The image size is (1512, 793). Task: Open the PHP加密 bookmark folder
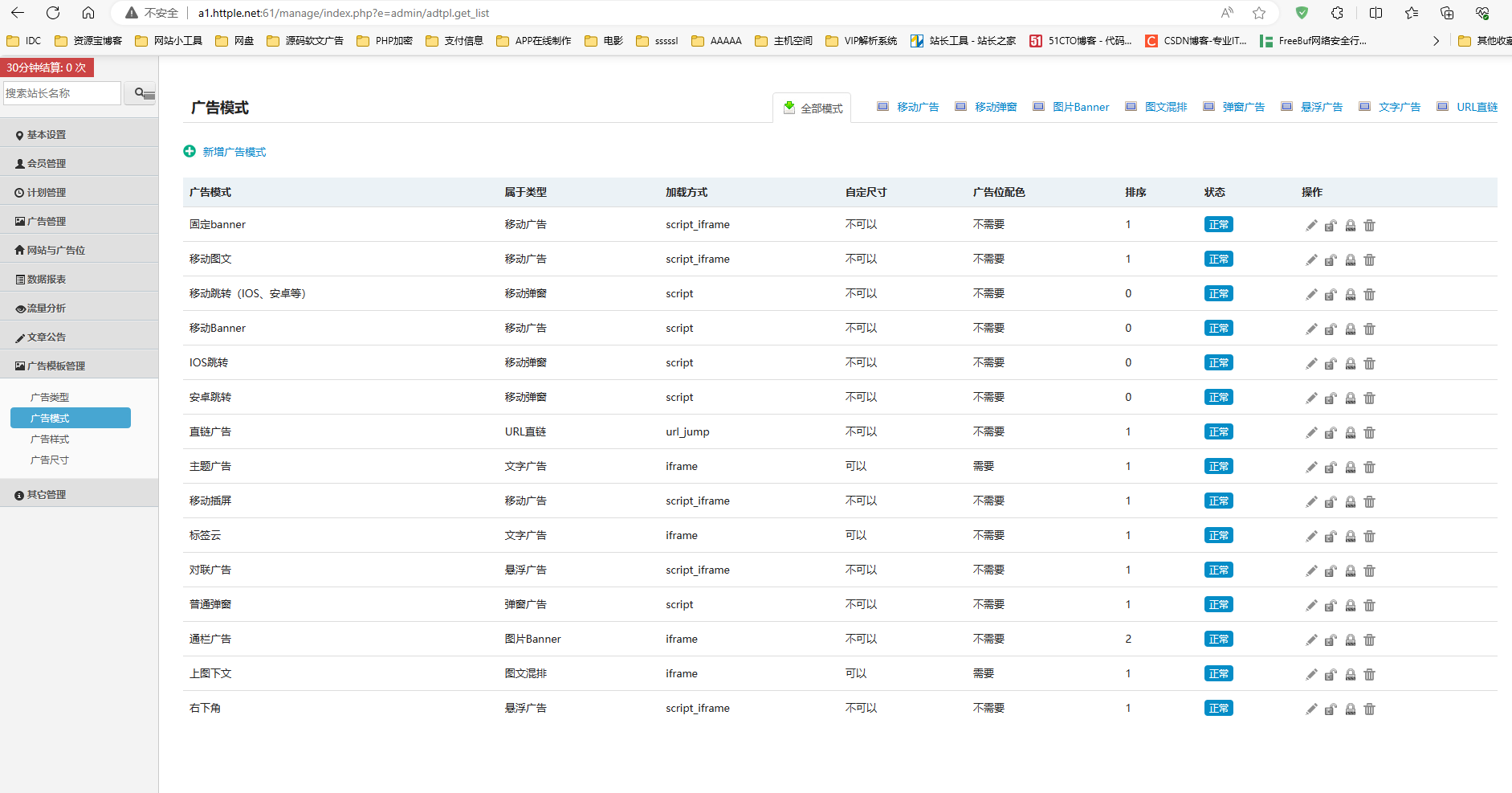click(x=385, y=41)
